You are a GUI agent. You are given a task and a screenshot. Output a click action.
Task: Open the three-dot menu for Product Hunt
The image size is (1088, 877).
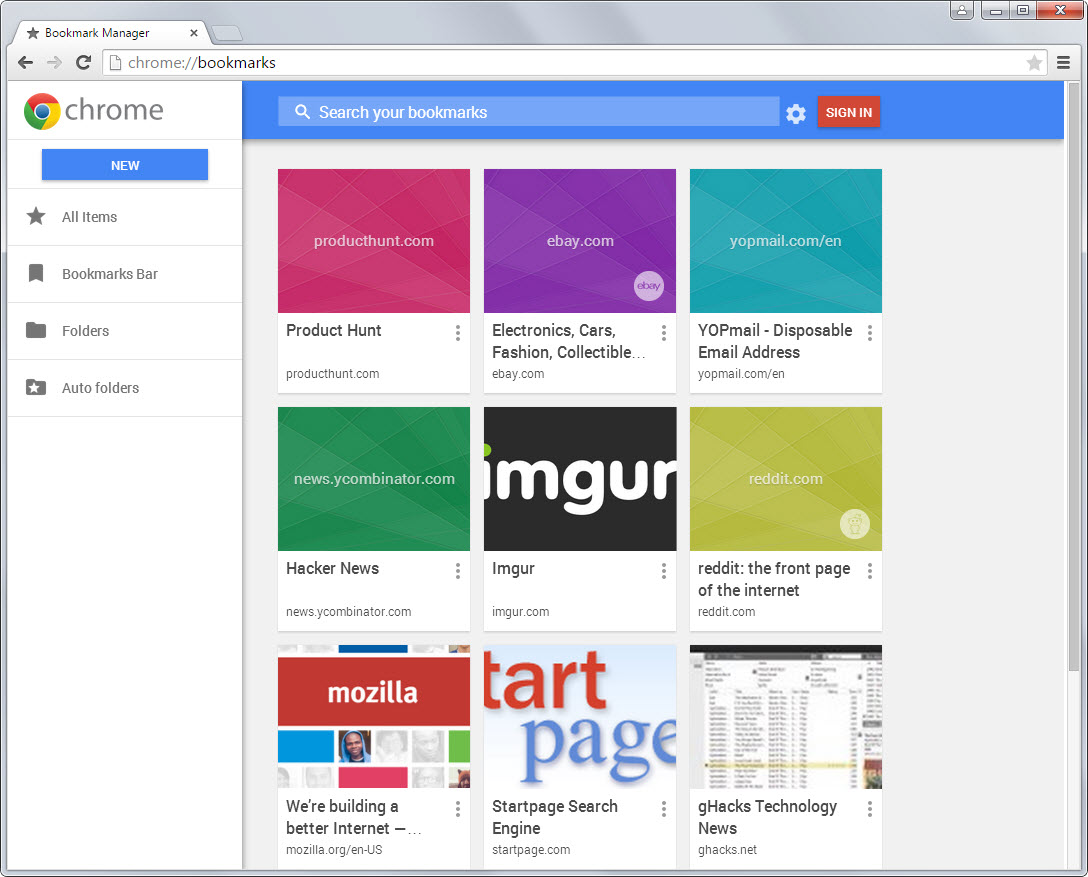[x=458, y=333]
